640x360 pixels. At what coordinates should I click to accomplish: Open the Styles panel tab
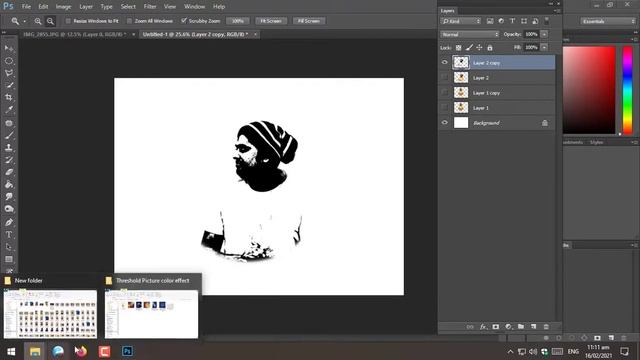(x=596, y=142)
